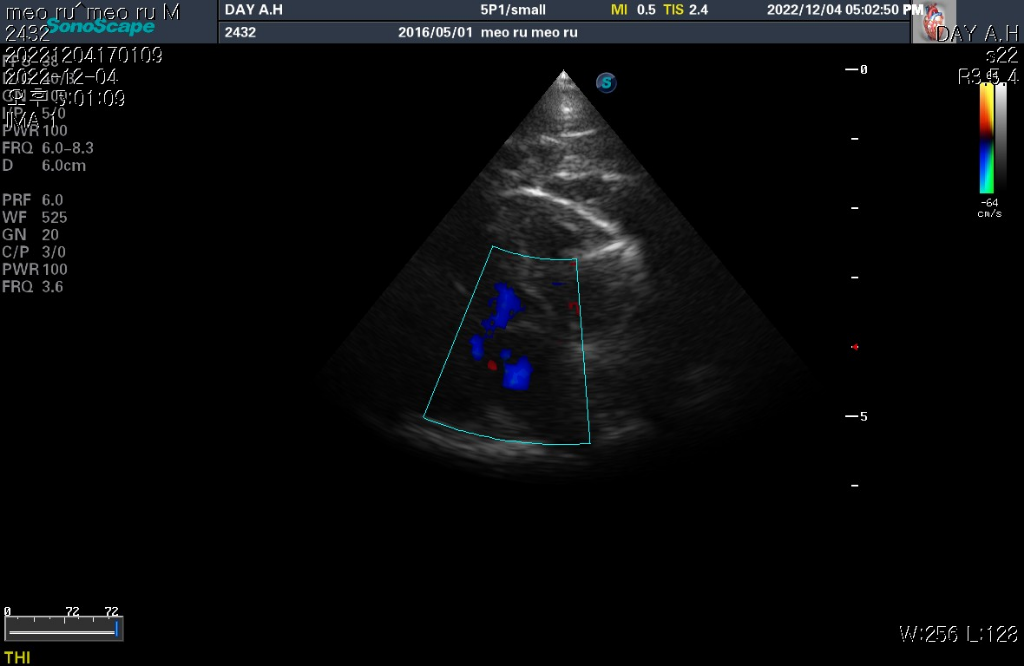Click the TIS 2.4 indicator
The image size is (1024, 666).
tap(685, 10)
